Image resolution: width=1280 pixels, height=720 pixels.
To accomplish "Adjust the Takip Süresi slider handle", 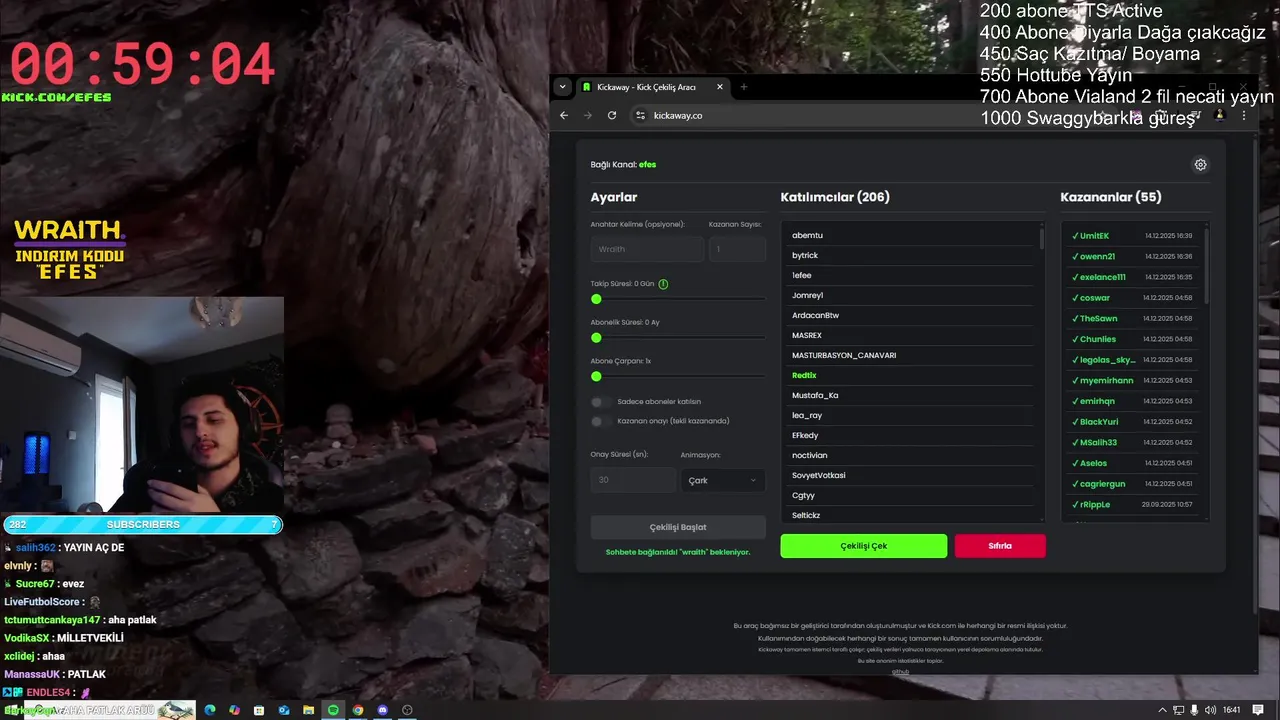I will [596, 299].
